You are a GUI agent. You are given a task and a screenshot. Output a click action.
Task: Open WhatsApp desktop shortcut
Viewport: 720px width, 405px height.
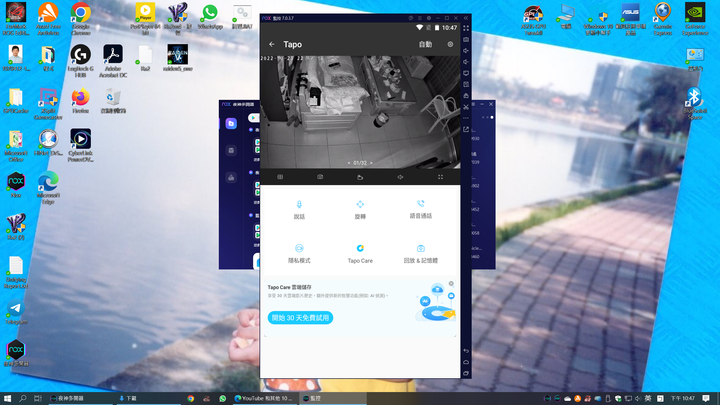pyautogui.click(x=210, y=17)
